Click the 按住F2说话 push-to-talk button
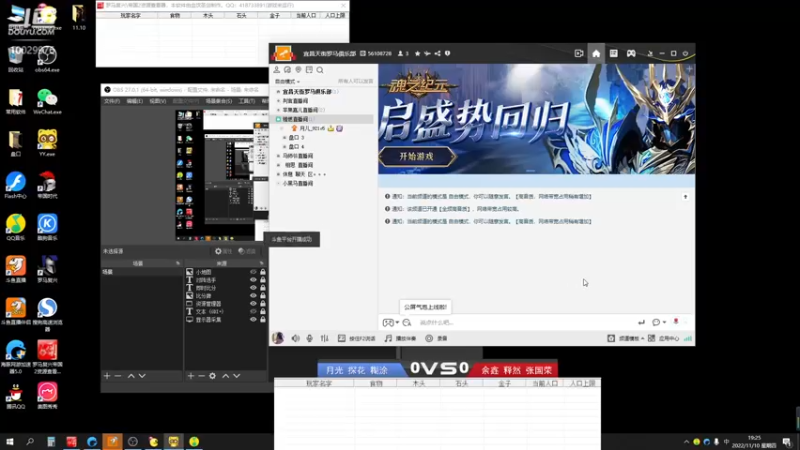 click(357, 338)
